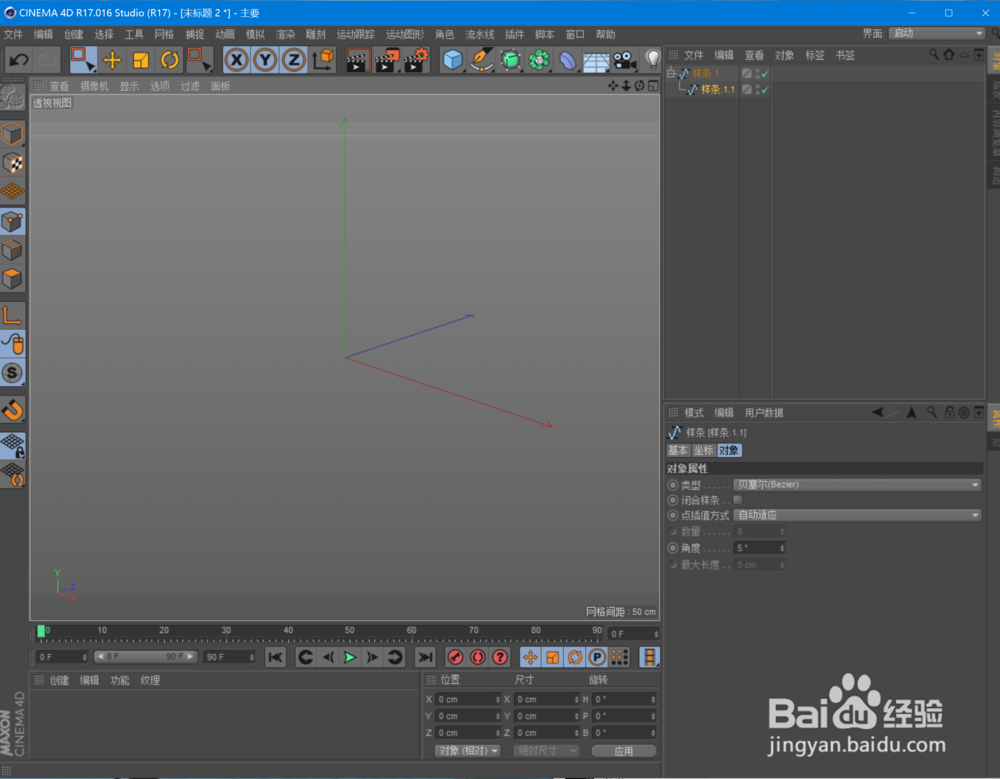
Task: Play the animation forward
Action: (349, 657)
